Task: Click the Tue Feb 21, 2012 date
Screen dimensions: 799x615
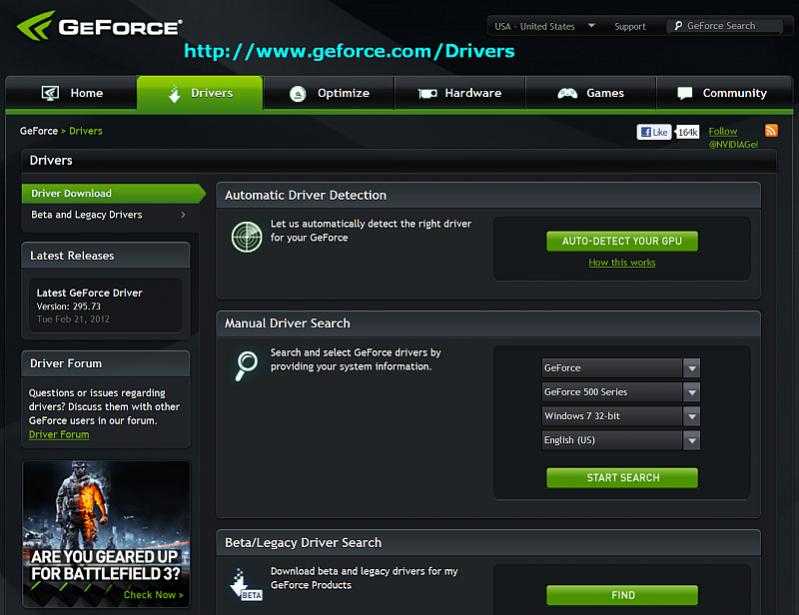Action: click(x=73, y=319)
